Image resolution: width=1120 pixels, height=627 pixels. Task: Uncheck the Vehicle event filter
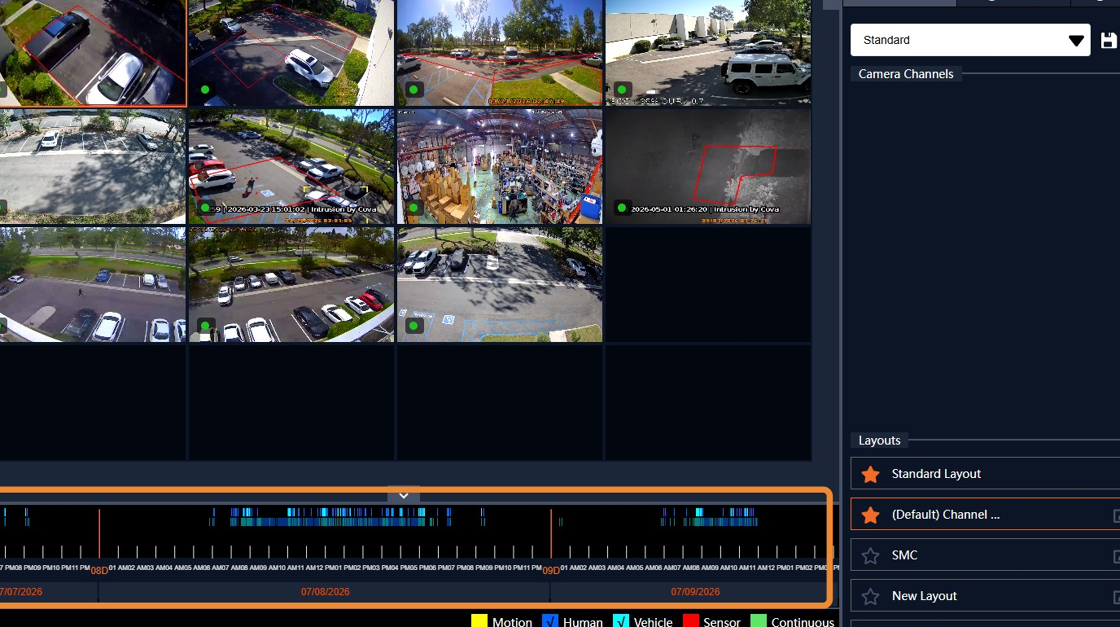click(621, 621)
